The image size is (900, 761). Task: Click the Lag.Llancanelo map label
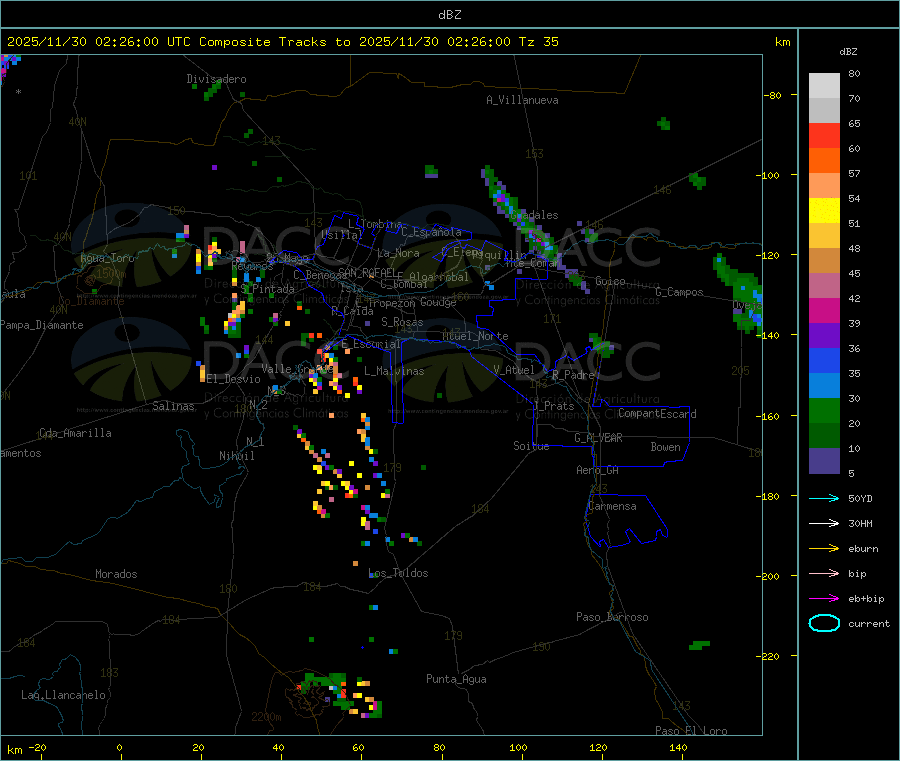(63, 695)
